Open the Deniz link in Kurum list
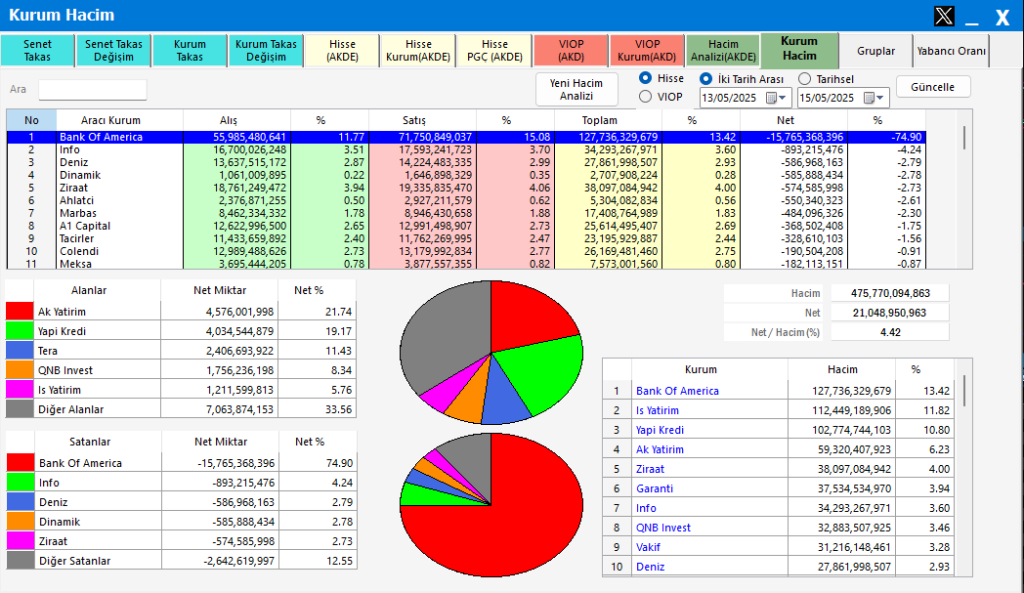Screen dimensions: 1024x593 click(650, 567)
